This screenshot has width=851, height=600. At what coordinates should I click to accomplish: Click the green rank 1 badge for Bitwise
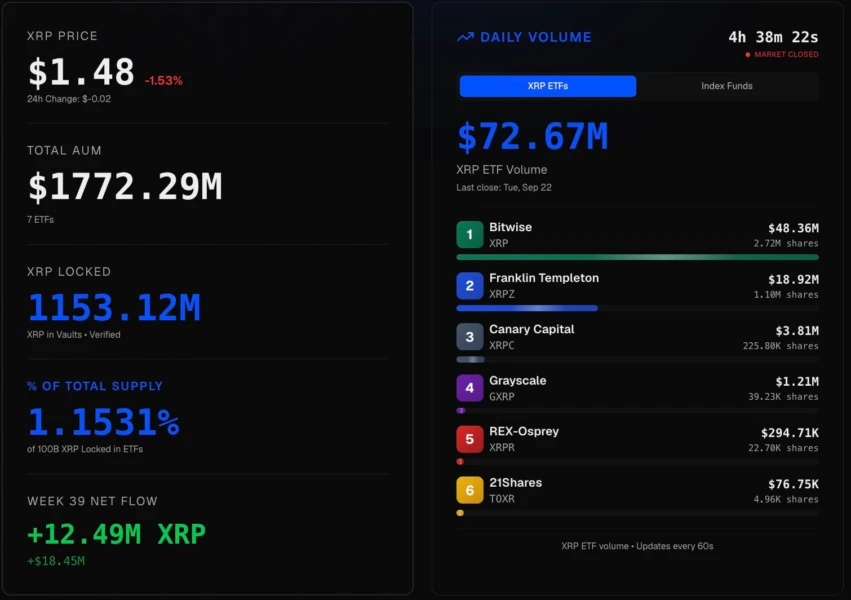pos(469,234)
